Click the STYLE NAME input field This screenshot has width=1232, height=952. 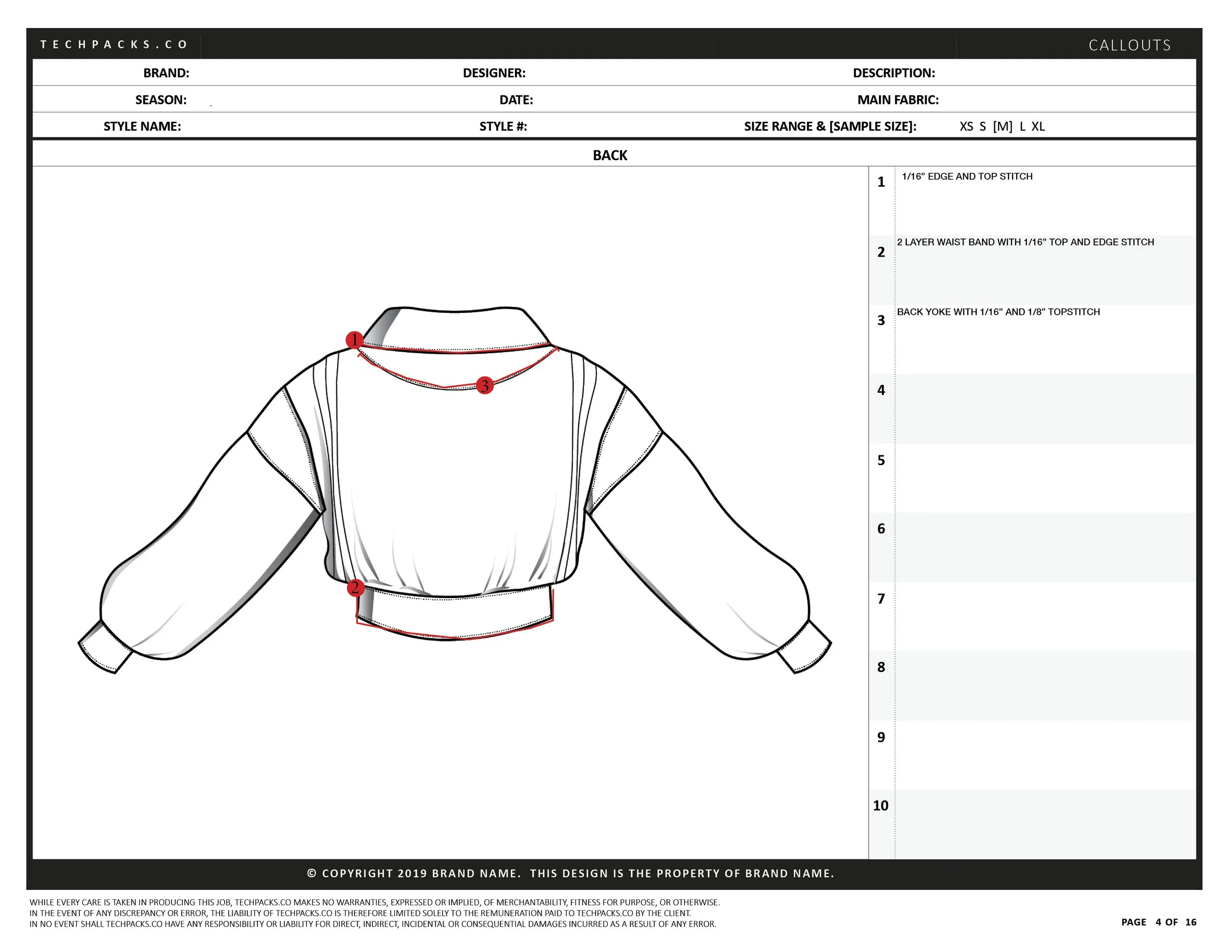point(254,126)
